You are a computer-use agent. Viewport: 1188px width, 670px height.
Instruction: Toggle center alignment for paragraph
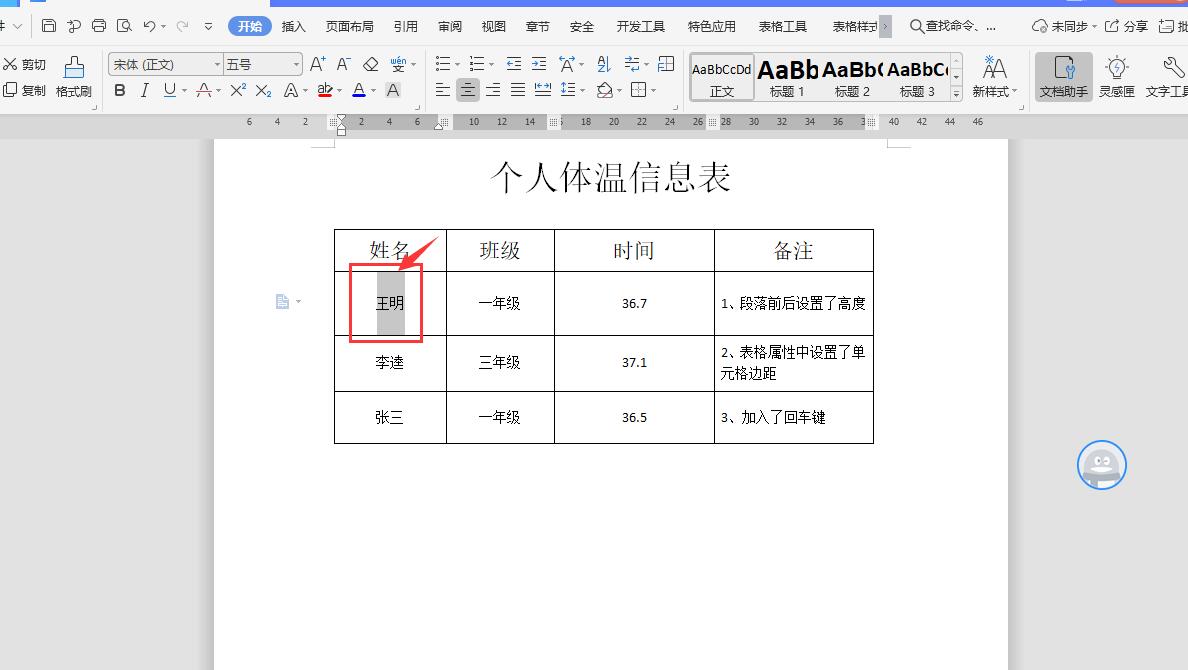(467, 90)
